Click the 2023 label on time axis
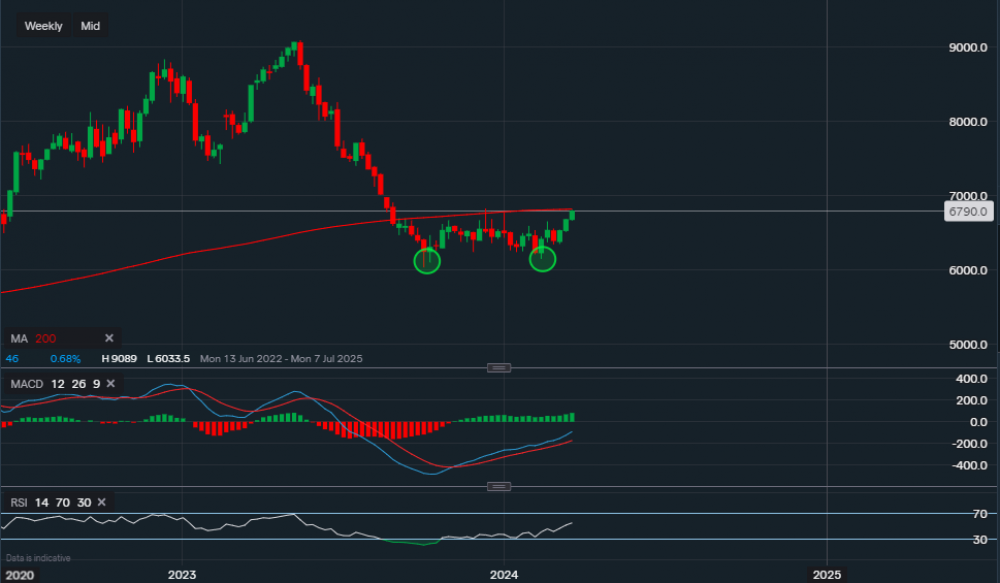 pos(182,575)
